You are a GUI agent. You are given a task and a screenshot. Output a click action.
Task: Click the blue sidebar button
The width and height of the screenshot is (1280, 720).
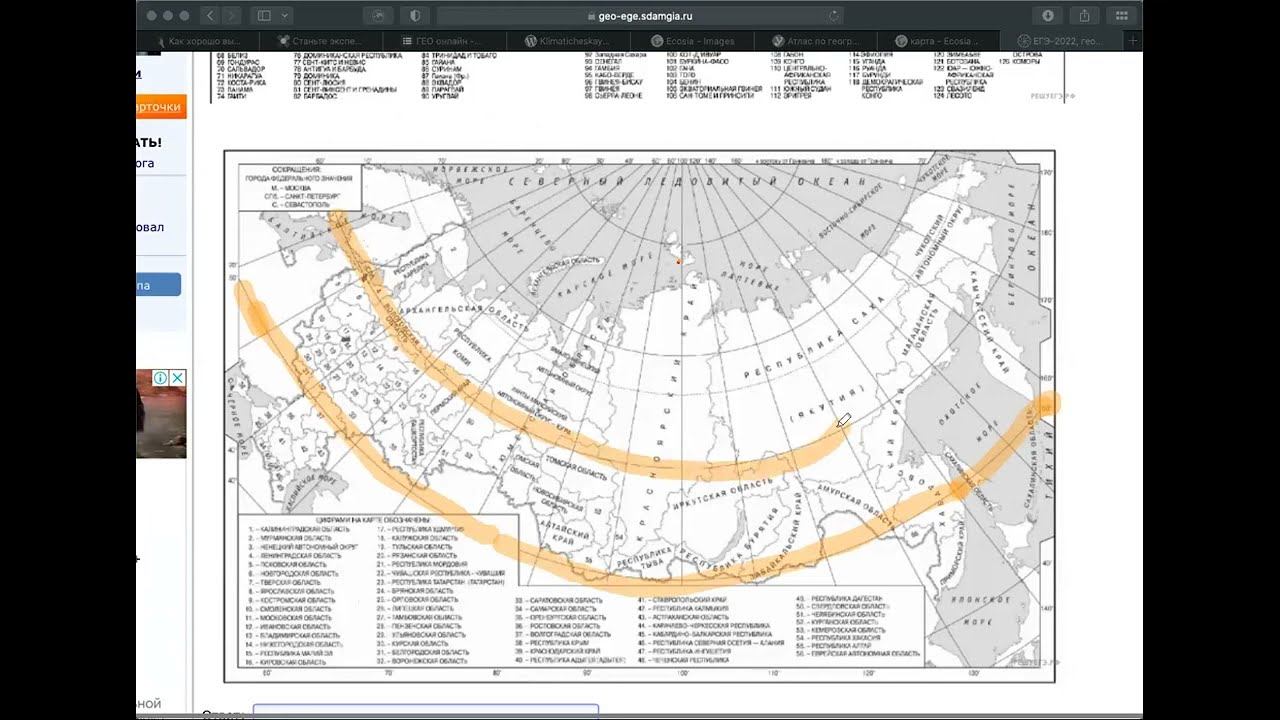click(159, 285)
